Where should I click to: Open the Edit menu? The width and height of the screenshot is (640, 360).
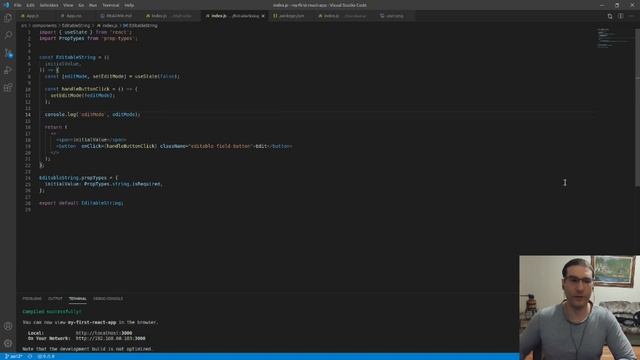pos(30,5)
